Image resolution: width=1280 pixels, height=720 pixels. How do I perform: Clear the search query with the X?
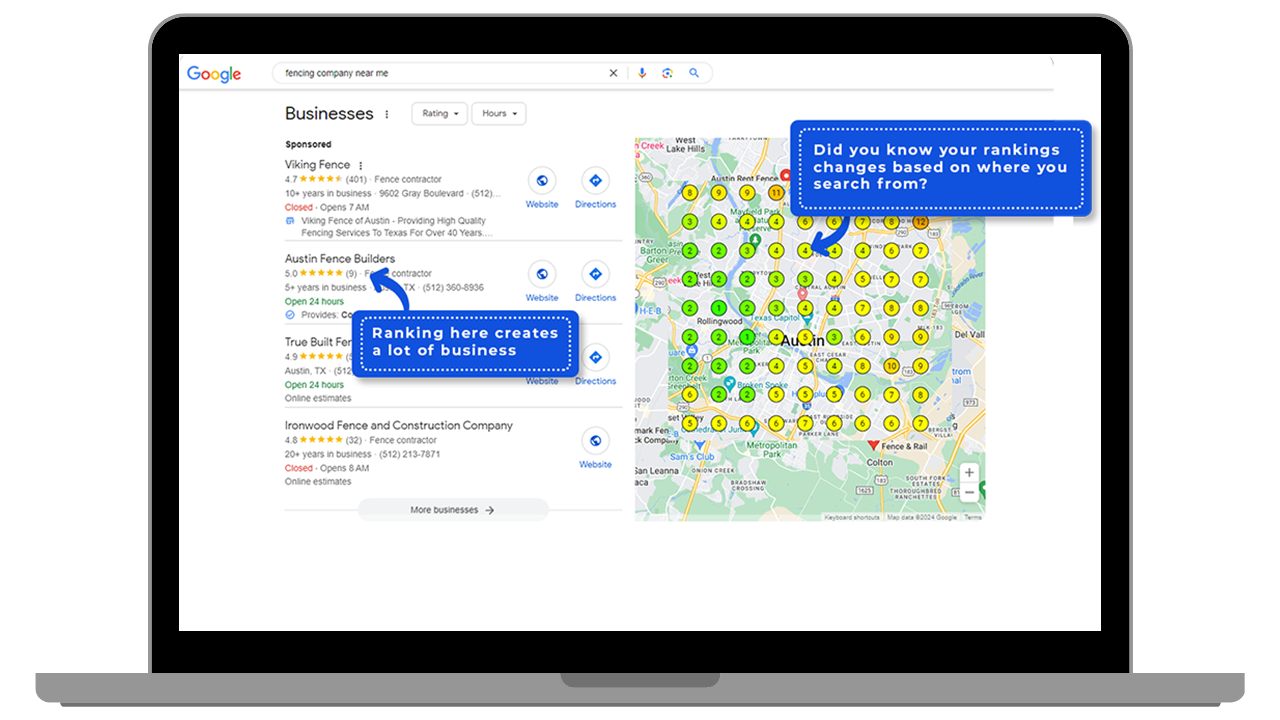point(614,73)
